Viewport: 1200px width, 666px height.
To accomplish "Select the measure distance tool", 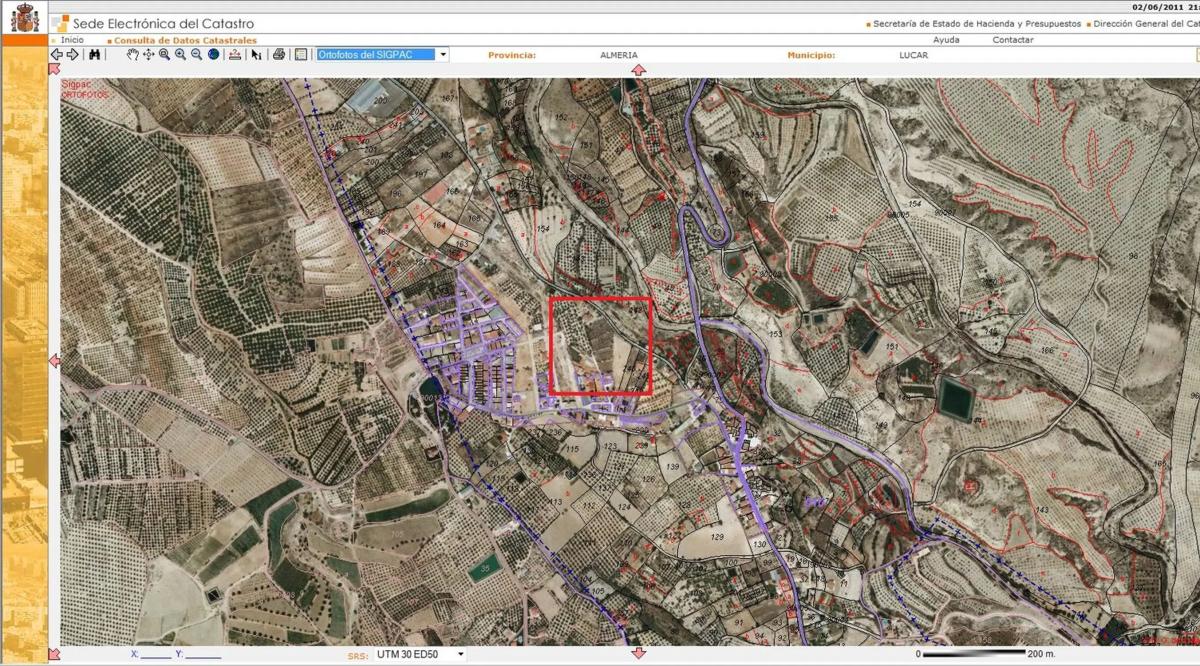I will click(x=235, y=55).
